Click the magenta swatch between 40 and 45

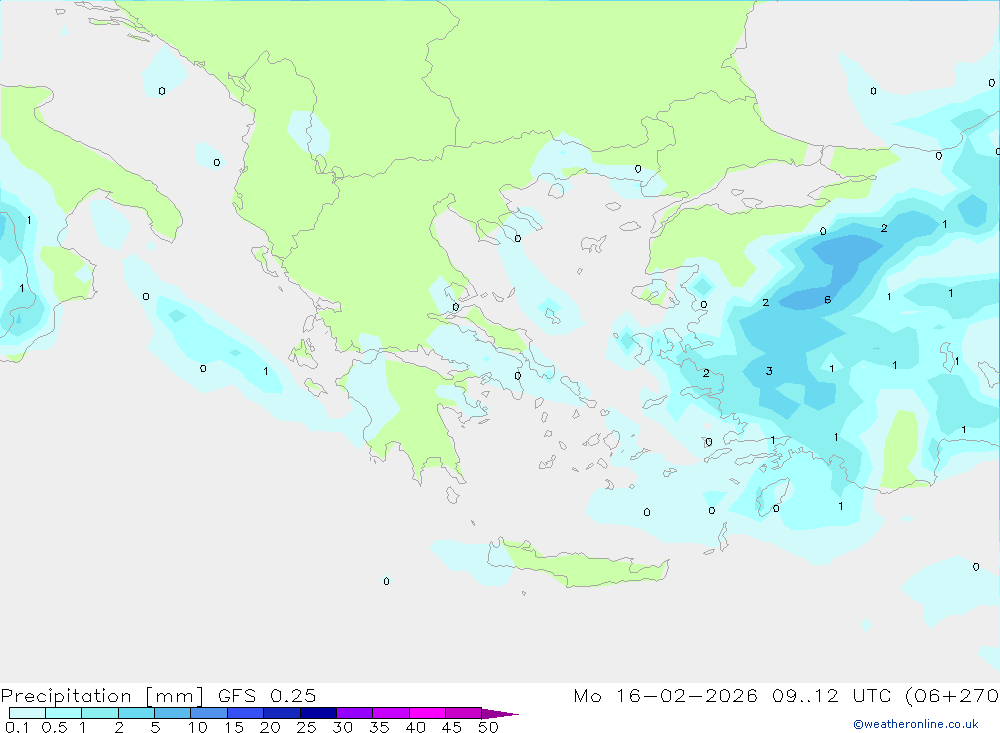point(427,713)
